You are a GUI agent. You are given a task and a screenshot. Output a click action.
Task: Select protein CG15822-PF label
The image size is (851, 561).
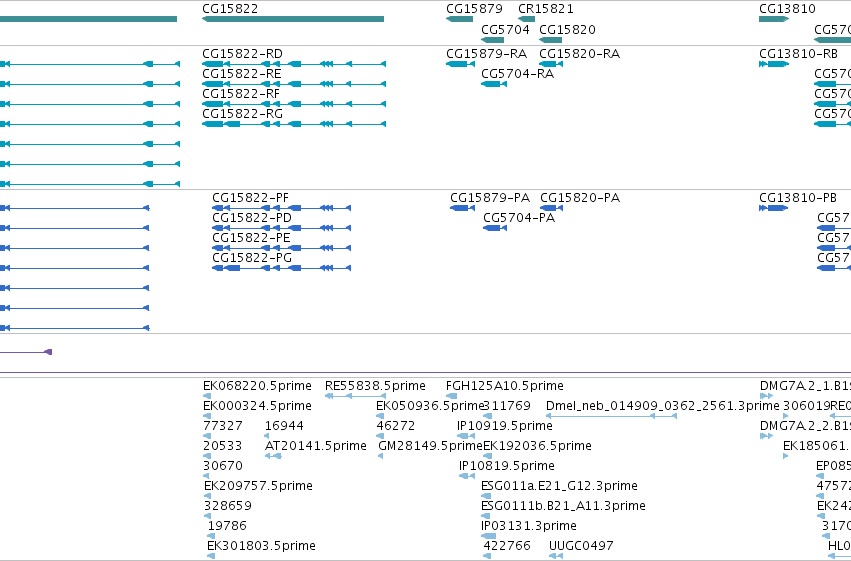251,197
